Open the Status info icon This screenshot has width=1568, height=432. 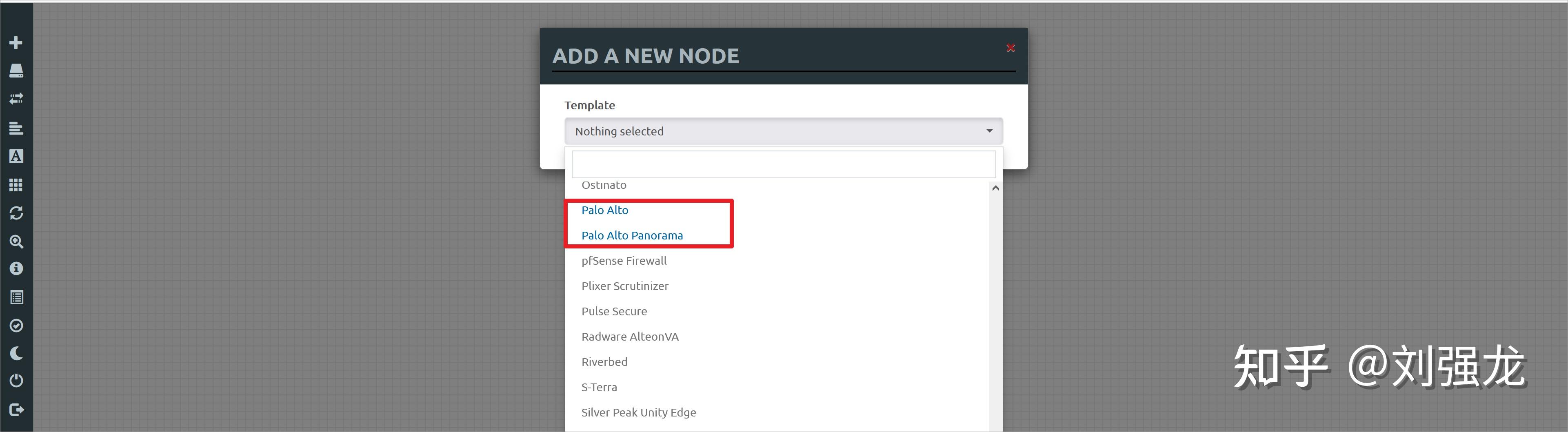pos(16,268)
